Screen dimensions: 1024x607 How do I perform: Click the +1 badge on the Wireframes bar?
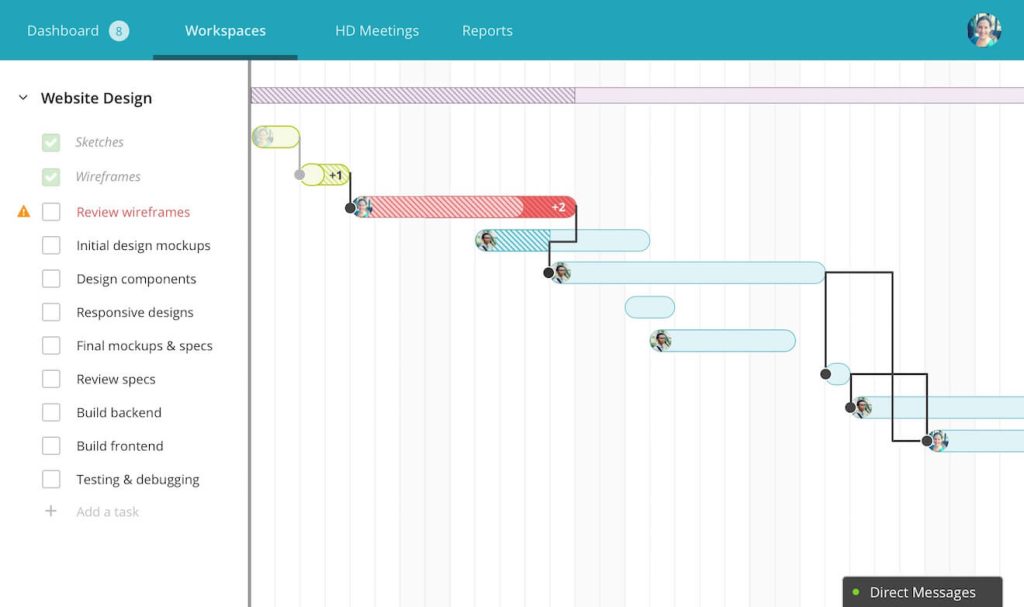(336, 174)
